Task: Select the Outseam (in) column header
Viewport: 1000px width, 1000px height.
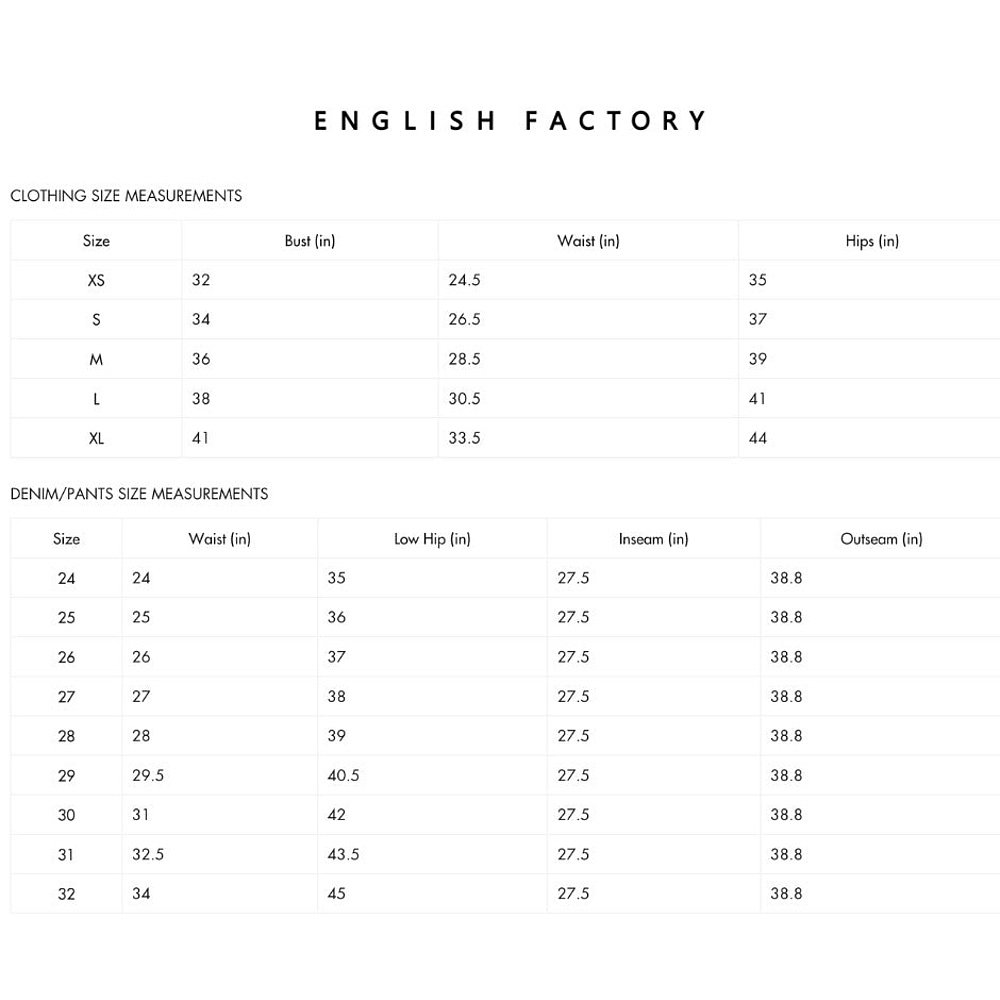Action: (x=881, y=539)
